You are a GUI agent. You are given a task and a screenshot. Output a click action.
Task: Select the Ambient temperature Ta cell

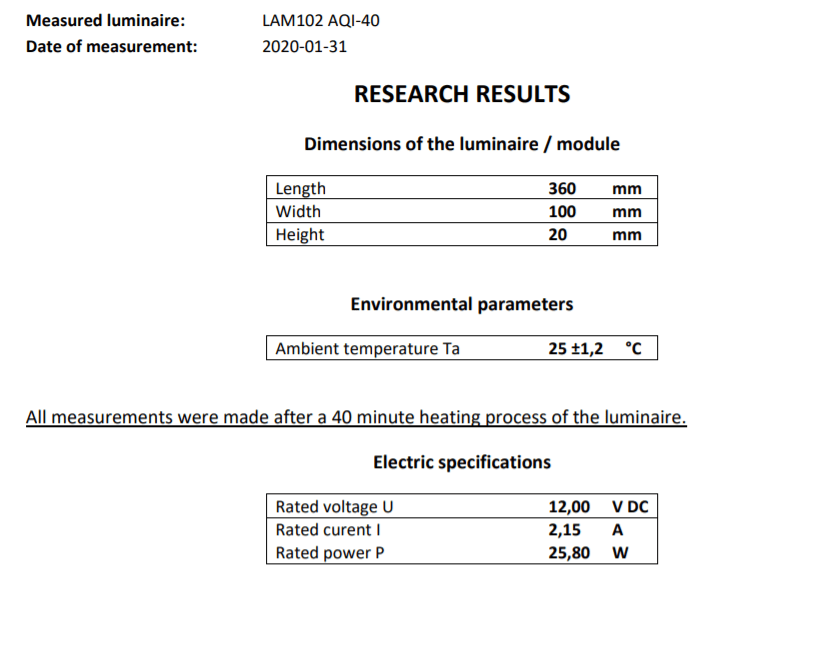tap(367, 349)
